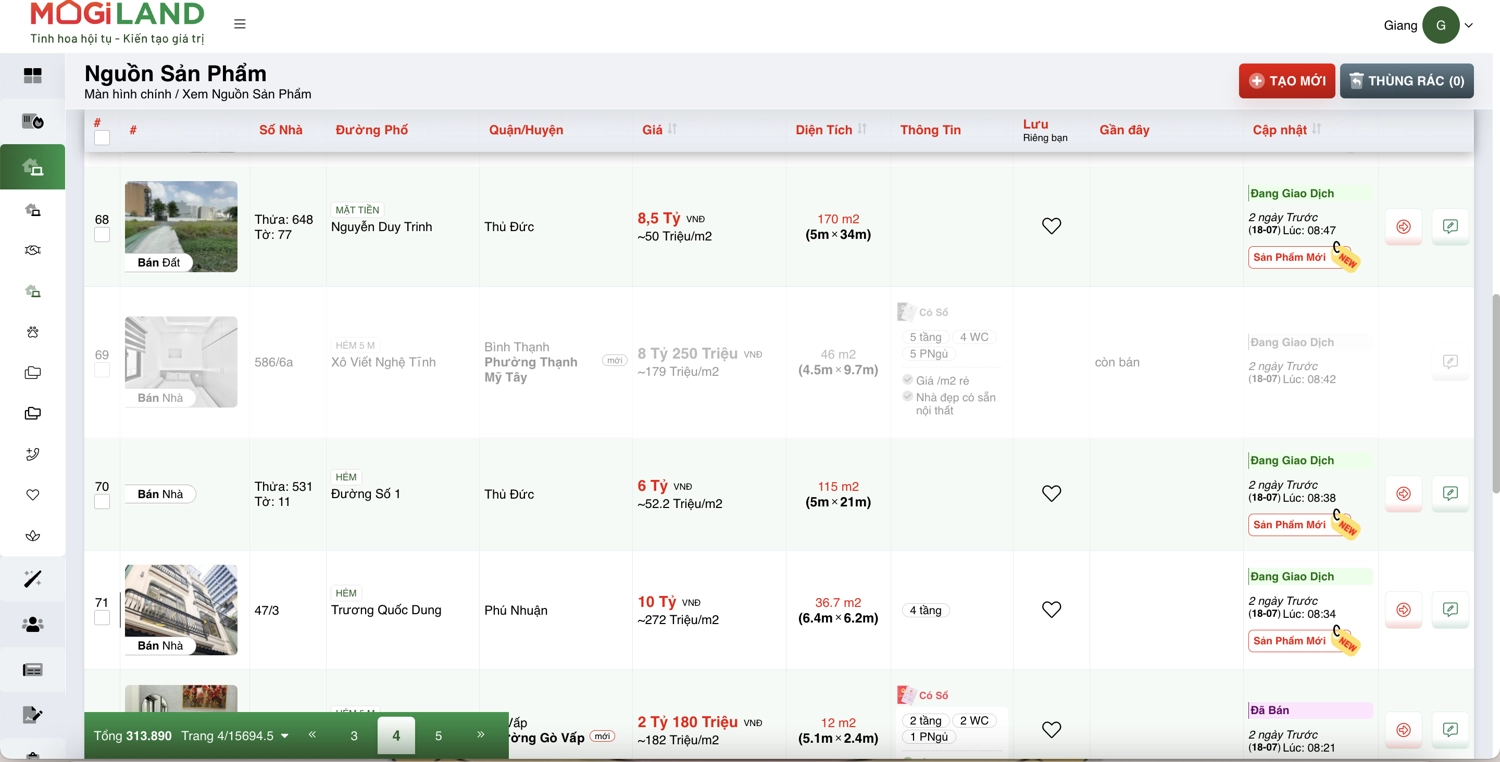This screenshot has width=1500, height=762.
Task: Toggle the select-all checkbox in the table header
Action: (102, 138)
